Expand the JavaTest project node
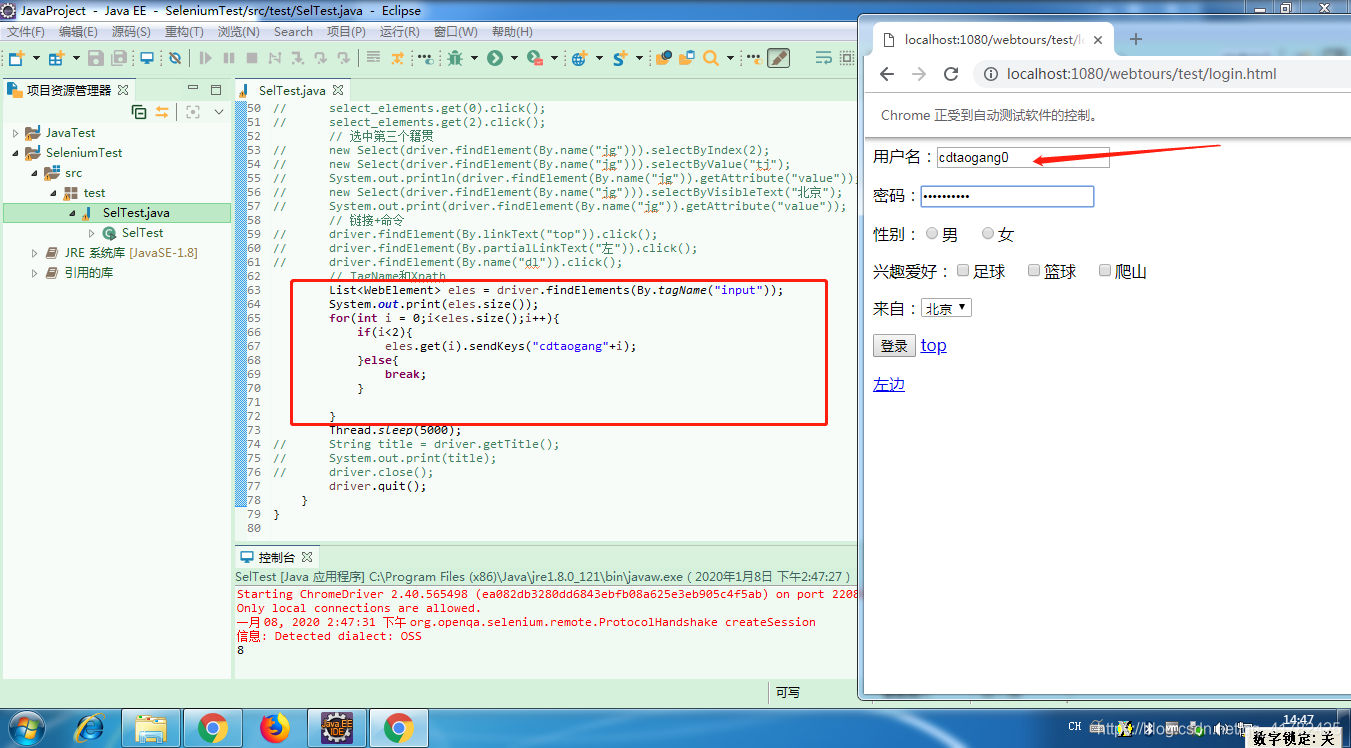The image size is (1351, 748). point(15,133)
